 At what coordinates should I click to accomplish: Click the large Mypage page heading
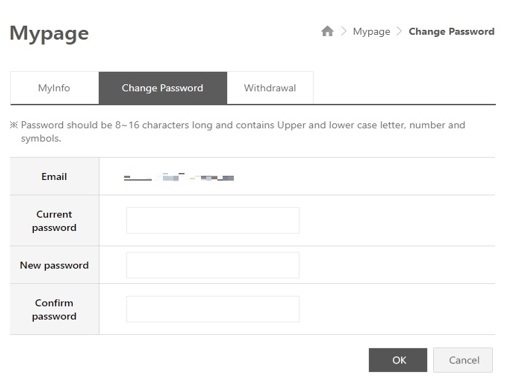pyautogui.click(x=49, y=34)
